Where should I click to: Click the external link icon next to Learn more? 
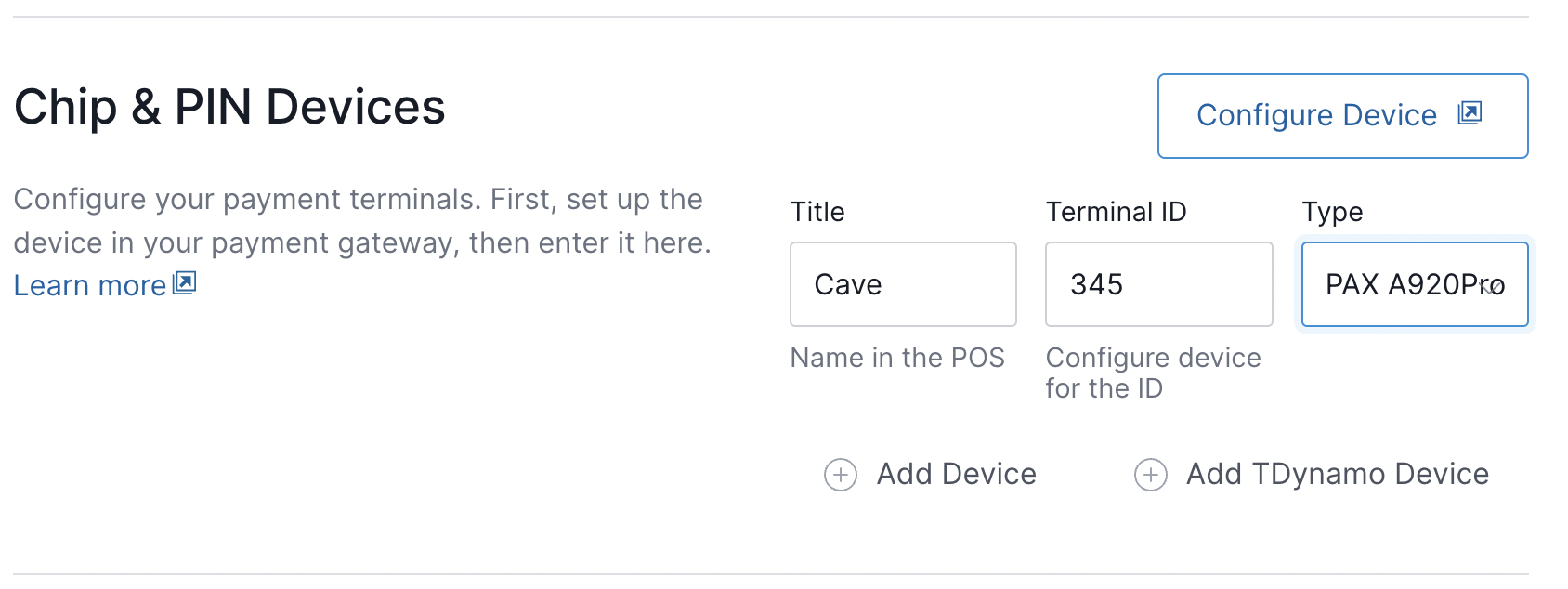[x=183, y=284]
